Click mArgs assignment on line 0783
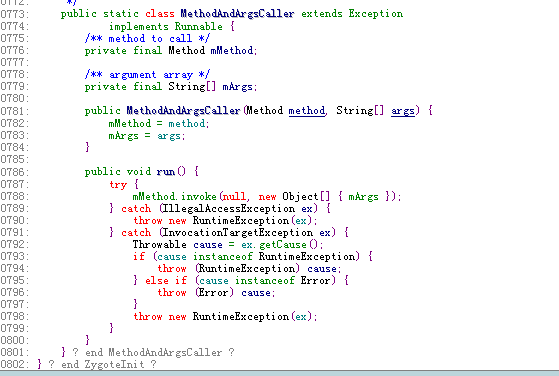The image size is (559, 376). (123, 136)
